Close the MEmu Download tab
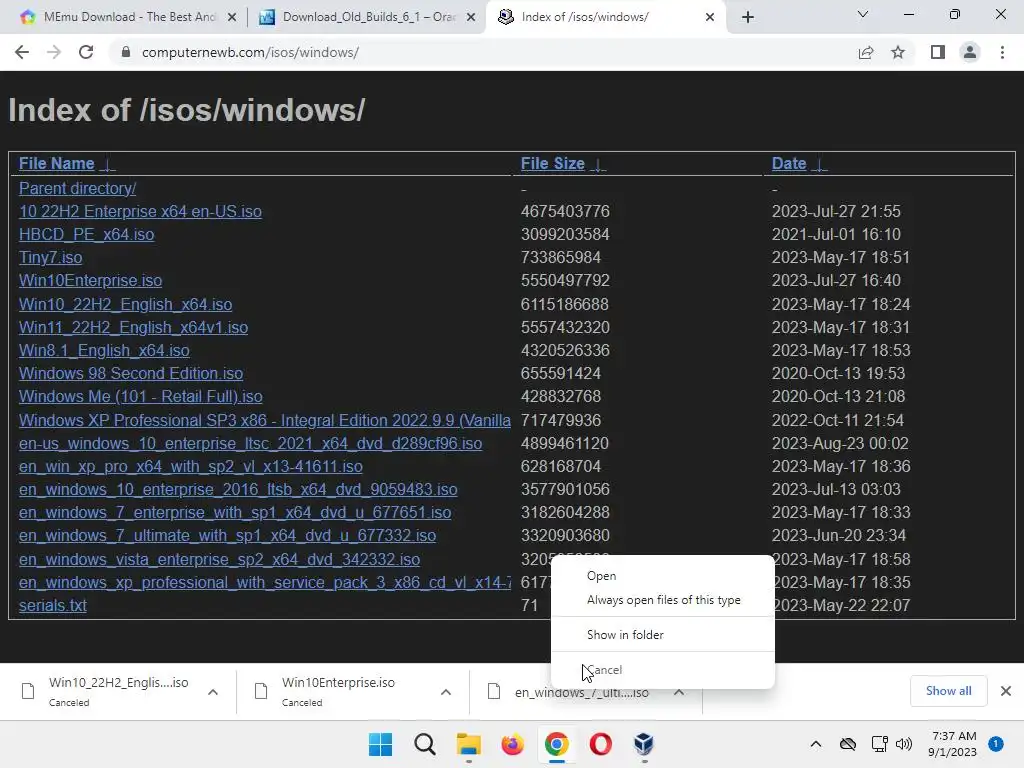The height and width of the screenshot is (768, 1024). [232, 17]
